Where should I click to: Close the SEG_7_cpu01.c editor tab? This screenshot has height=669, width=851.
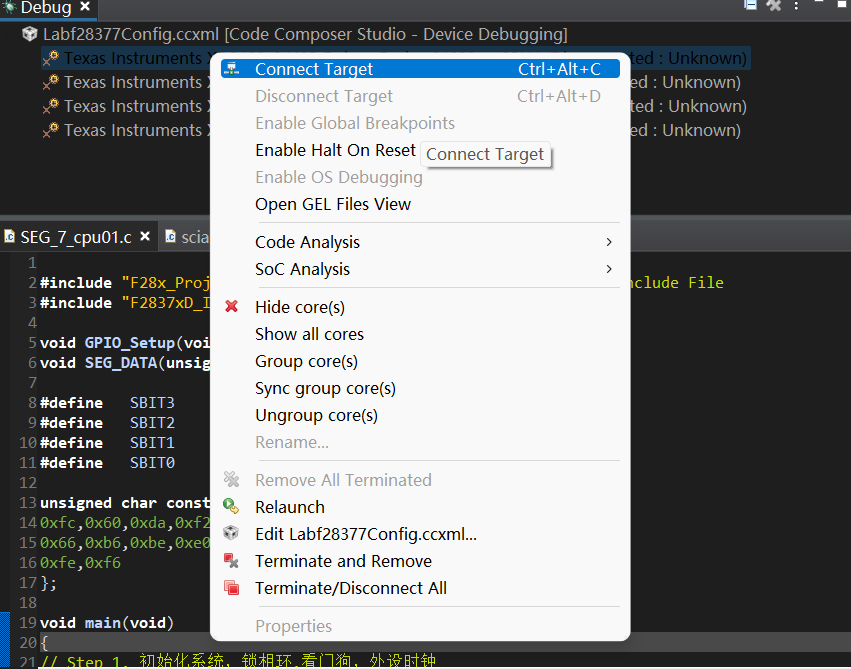pos(145,237)
